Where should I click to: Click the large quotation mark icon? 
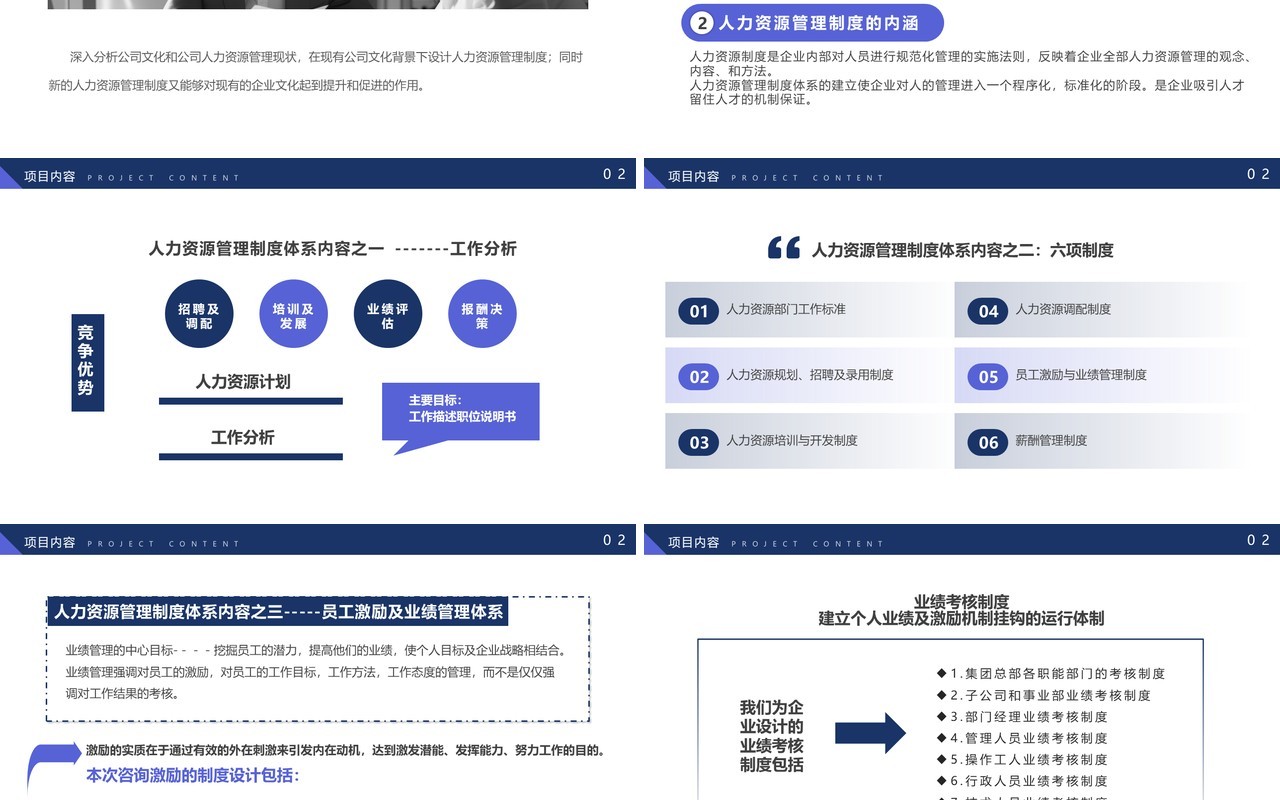(x=784, y=248)
